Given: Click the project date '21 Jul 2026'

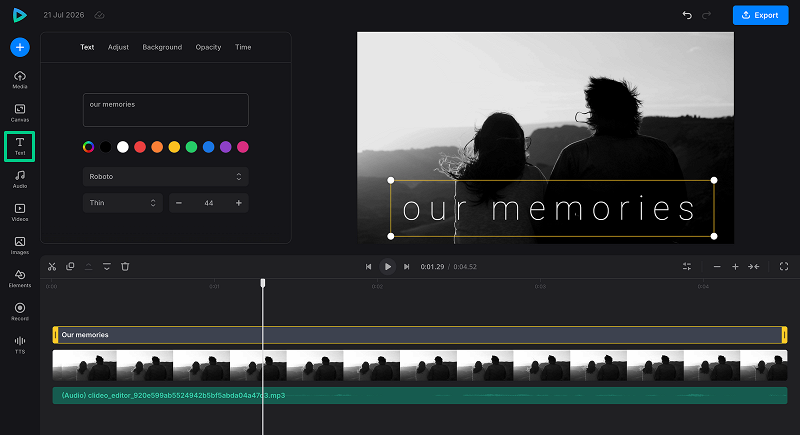Looking at the screenshot, I should click(x=64, y=15).
